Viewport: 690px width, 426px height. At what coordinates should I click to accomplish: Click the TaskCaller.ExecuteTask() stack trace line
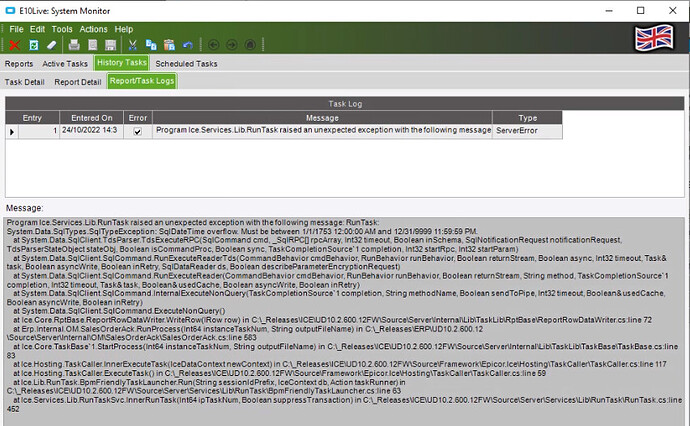[279, 373]
